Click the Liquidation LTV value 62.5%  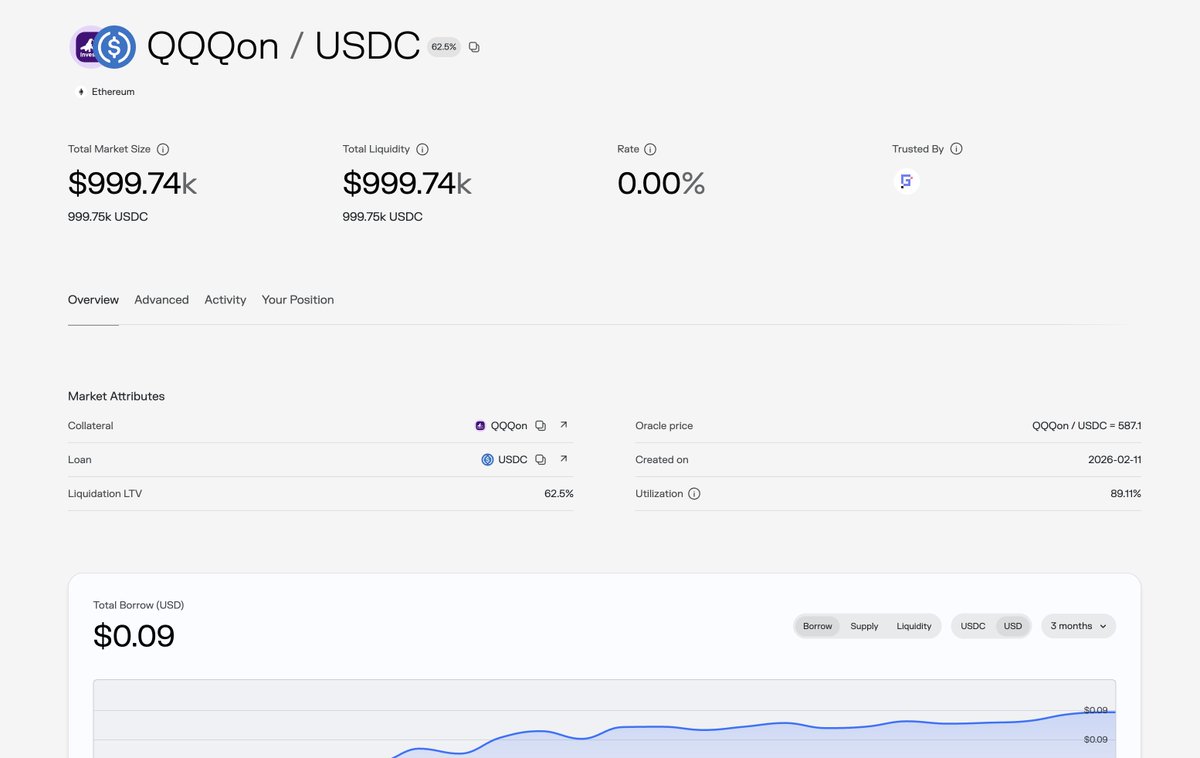(x=558, y=494)
